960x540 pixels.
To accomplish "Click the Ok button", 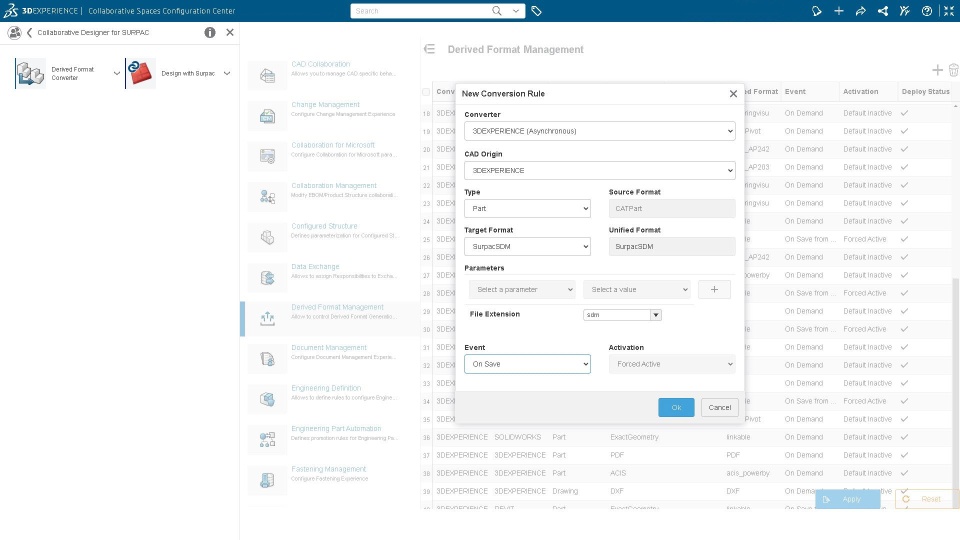I will 676,407.
